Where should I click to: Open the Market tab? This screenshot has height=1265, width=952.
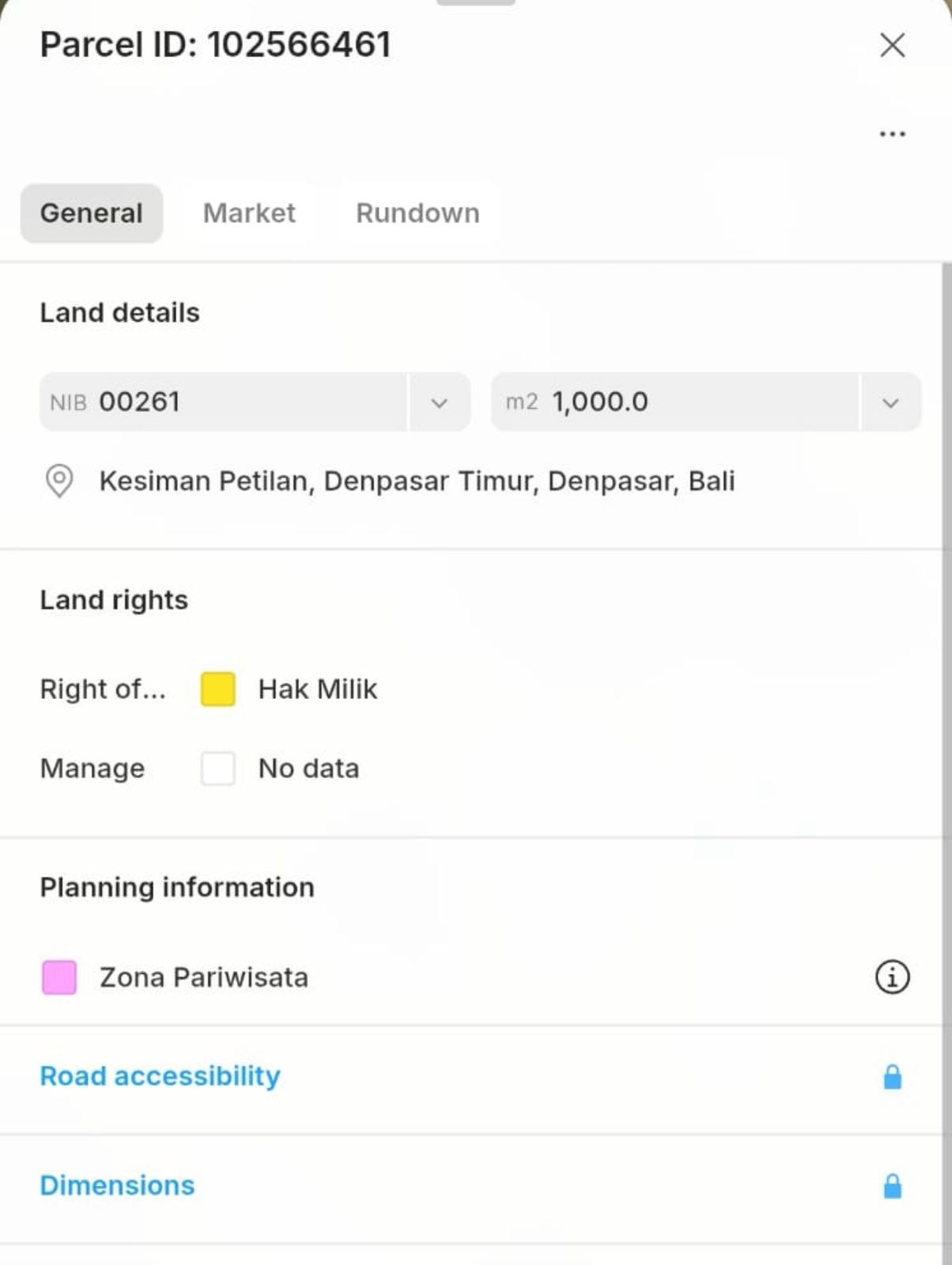[x=249, y=213]
